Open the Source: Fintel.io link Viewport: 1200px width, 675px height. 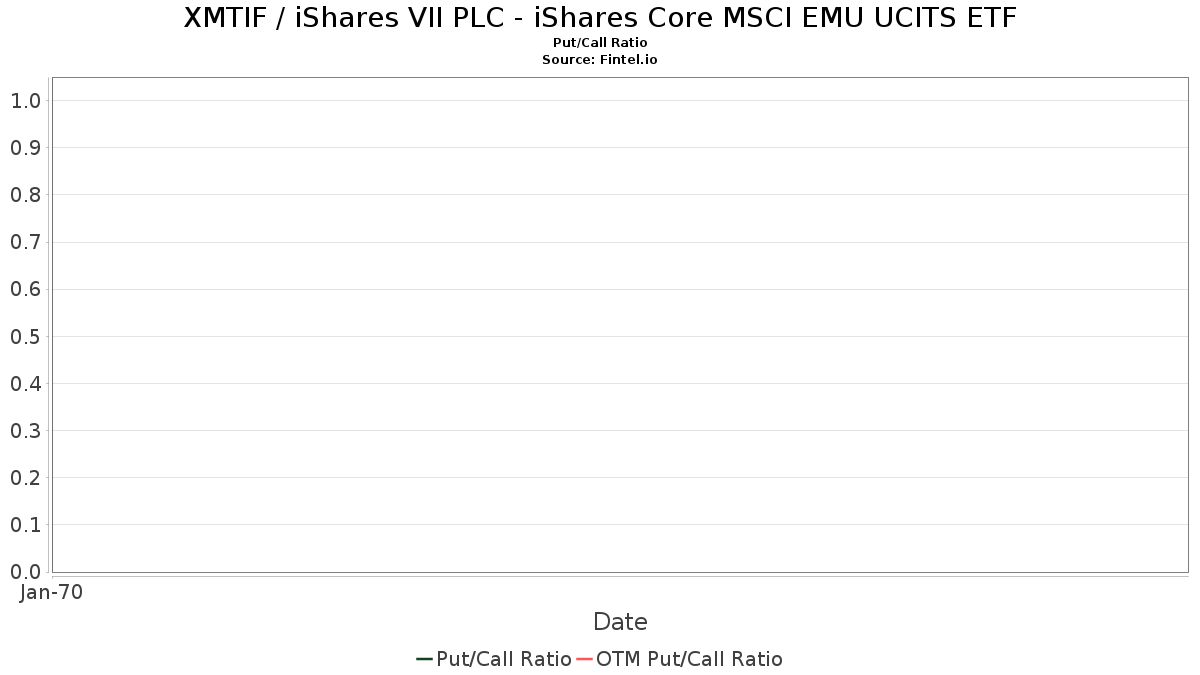tap(600, 60)
